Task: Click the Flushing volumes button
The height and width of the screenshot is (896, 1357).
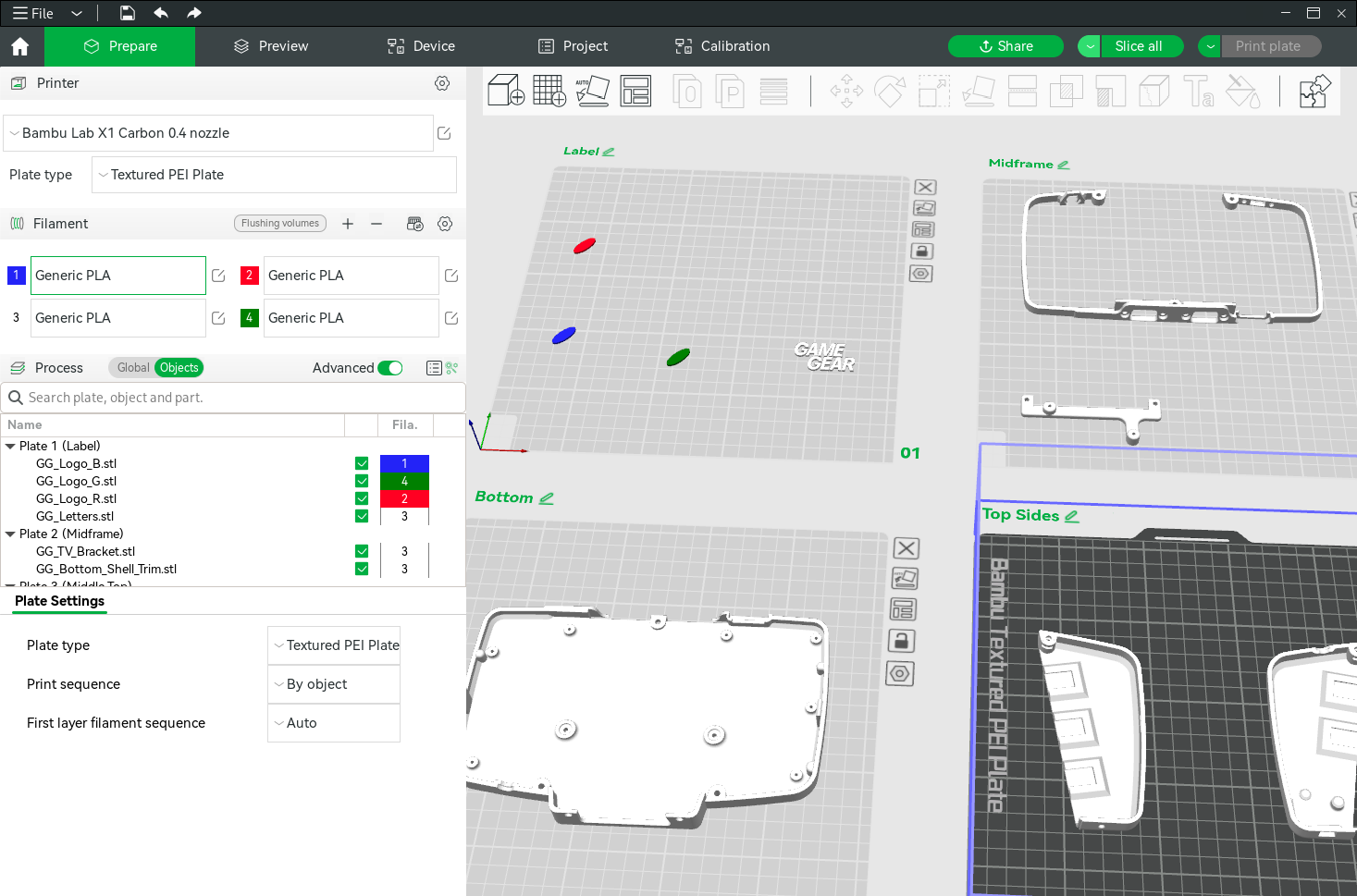Action: tap(280, 224)
